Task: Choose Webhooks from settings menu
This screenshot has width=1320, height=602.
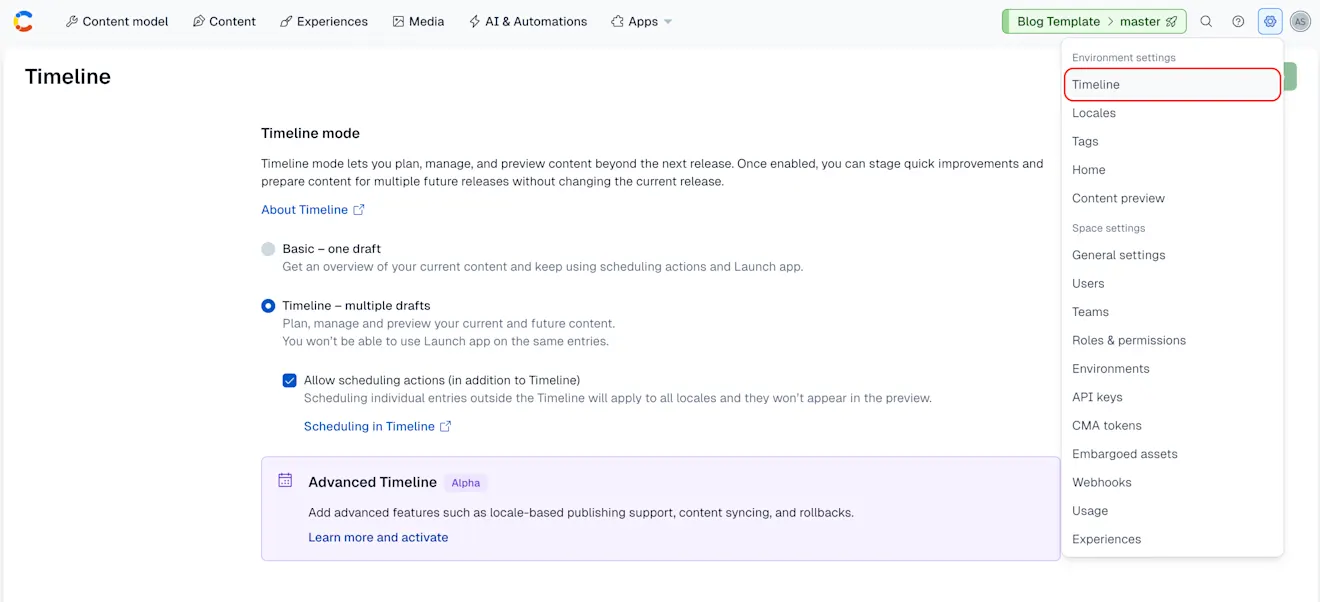Action: pos(1102,482)
